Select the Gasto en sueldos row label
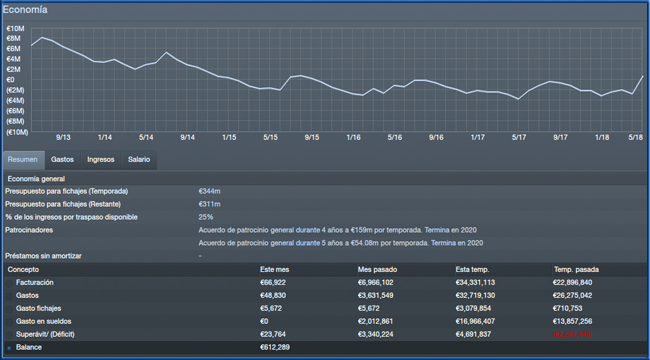 pyautogui.click(x=44, y=321)
